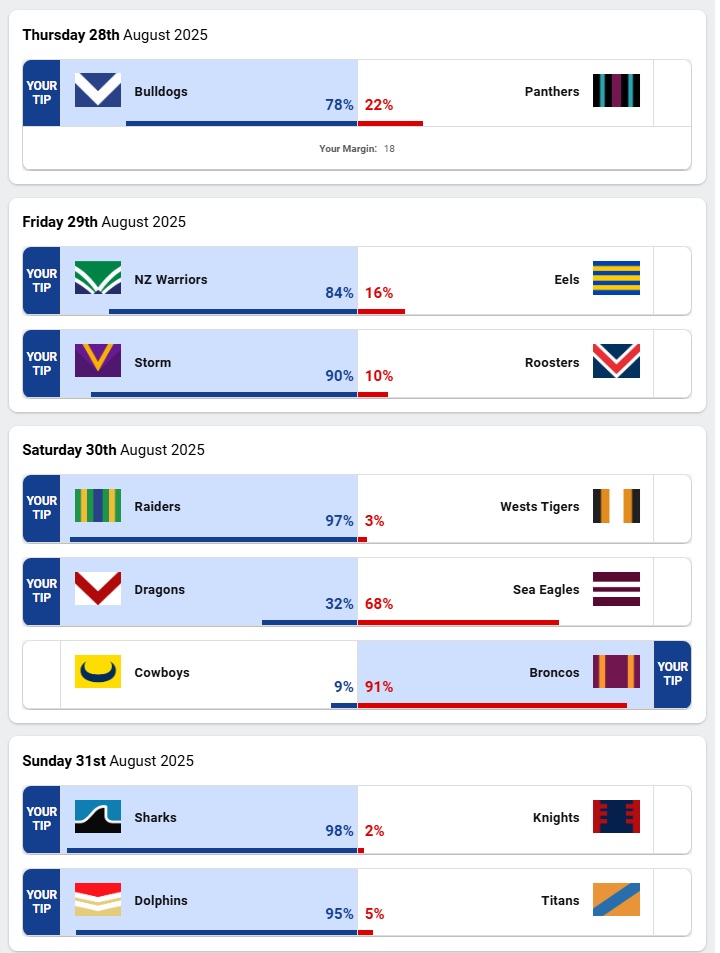Click Dragons team name

pyautogui.click(x=160, y=589)
